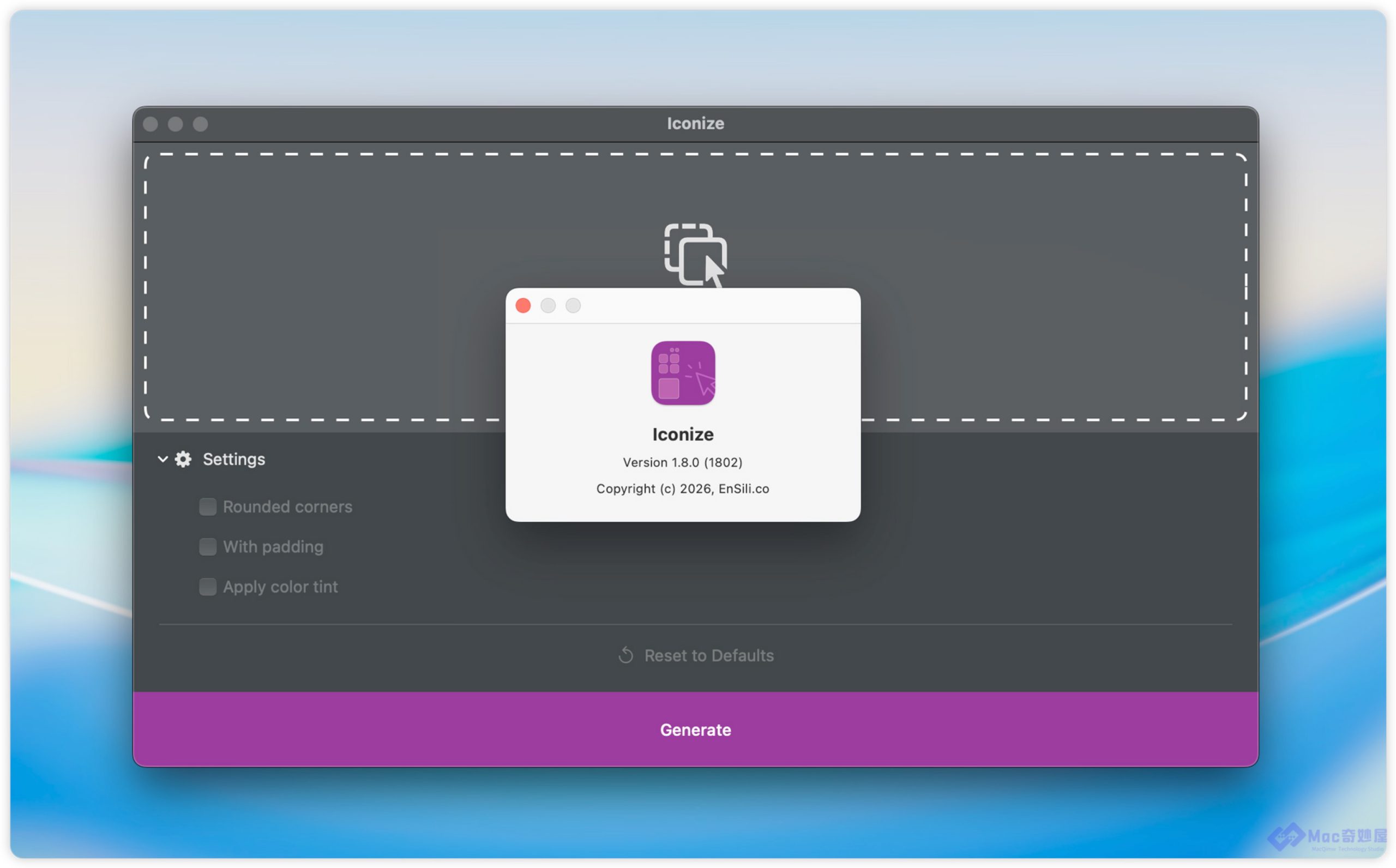Click the Copyright EnSili.co text
Viewport: 1396px width, 868px height.
(683, 489)
